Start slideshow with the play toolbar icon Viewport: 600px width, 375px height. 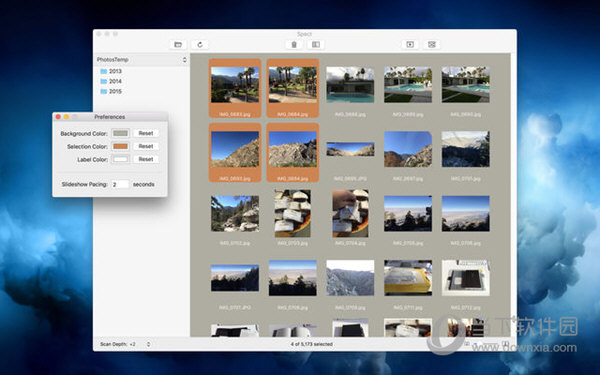(x=410, y=45)
